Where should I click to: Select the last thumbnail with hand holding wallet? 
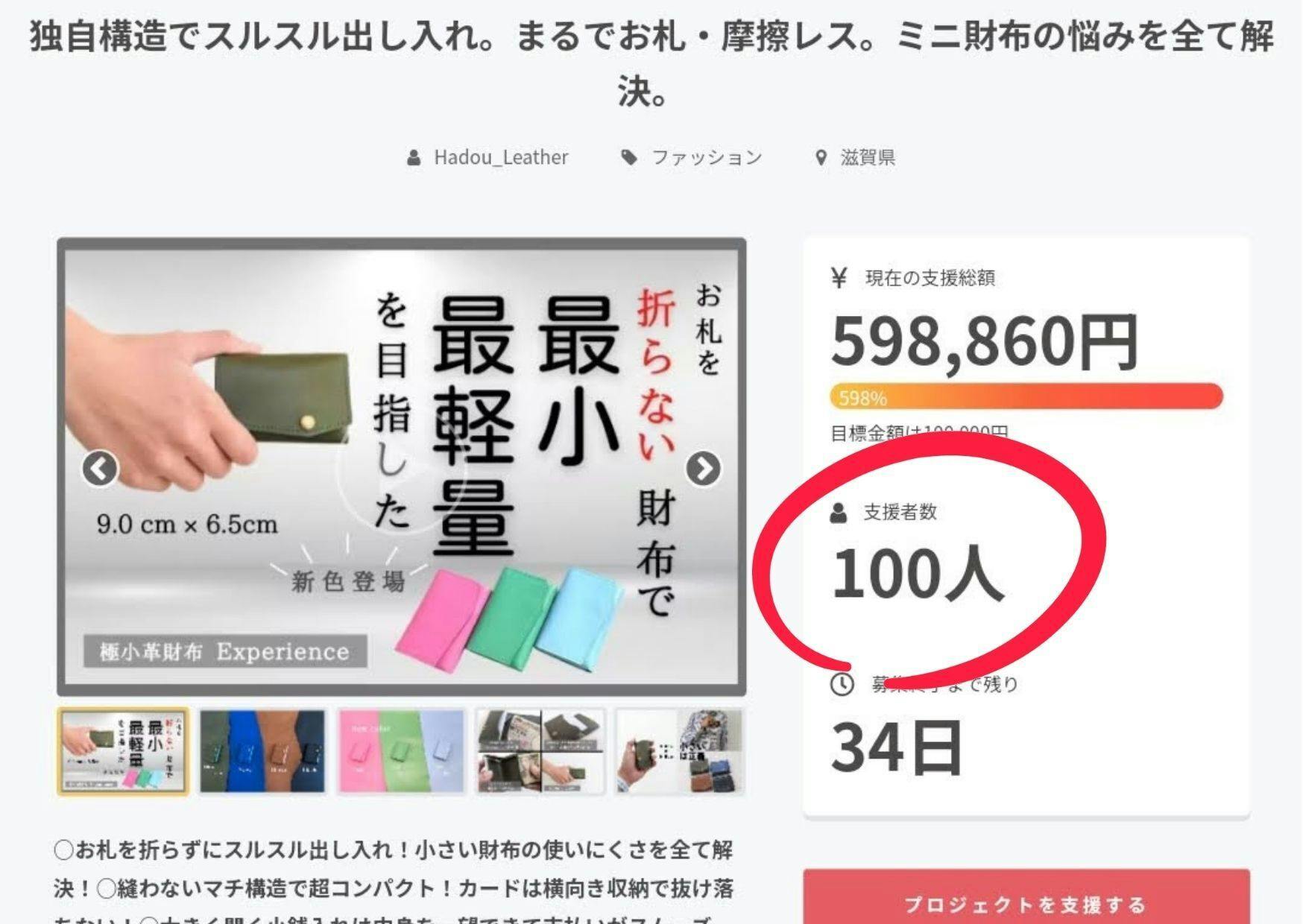pos(679,752)
